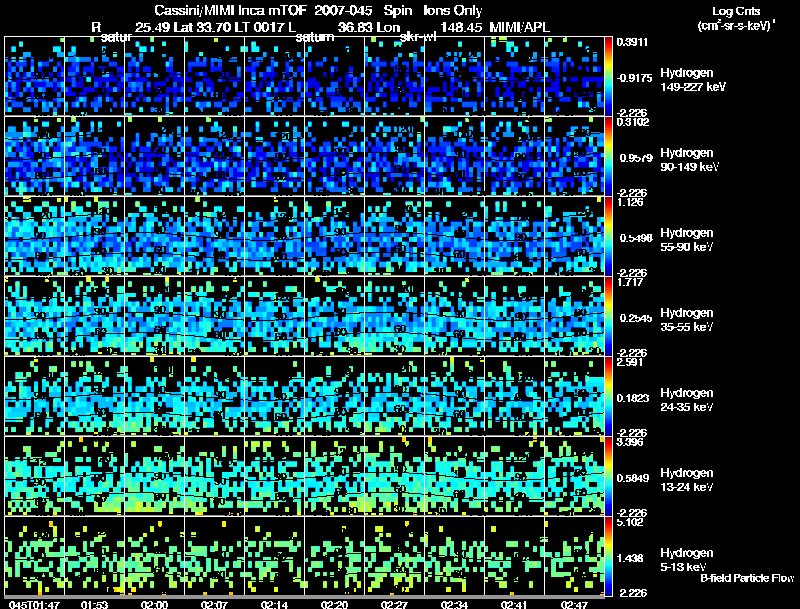Click the color bar beside Hydrogen 149-227 keV
Image resolution: width=800 pixels, height=609 pixels.
coord(608,76)
